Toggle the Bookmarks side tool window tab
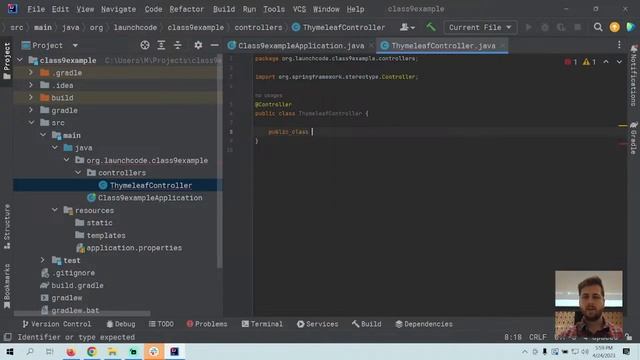Screen dimensions: 640x360 click(7, 287)
